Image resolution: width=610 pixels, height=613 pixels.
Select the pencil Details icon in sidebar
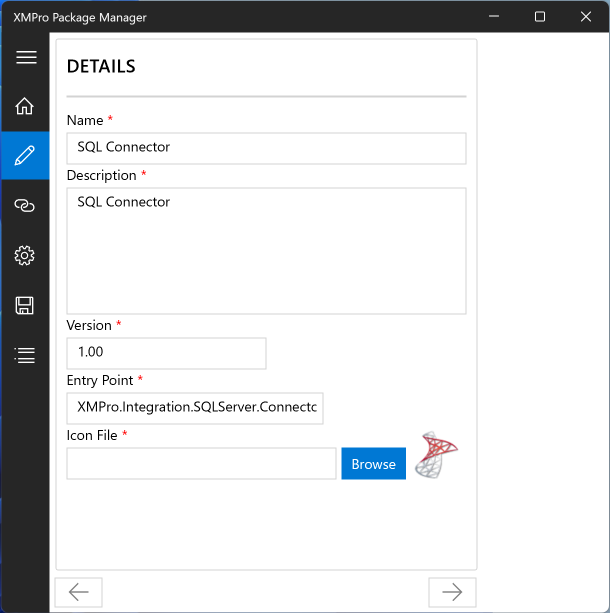[x=25, y=155]
